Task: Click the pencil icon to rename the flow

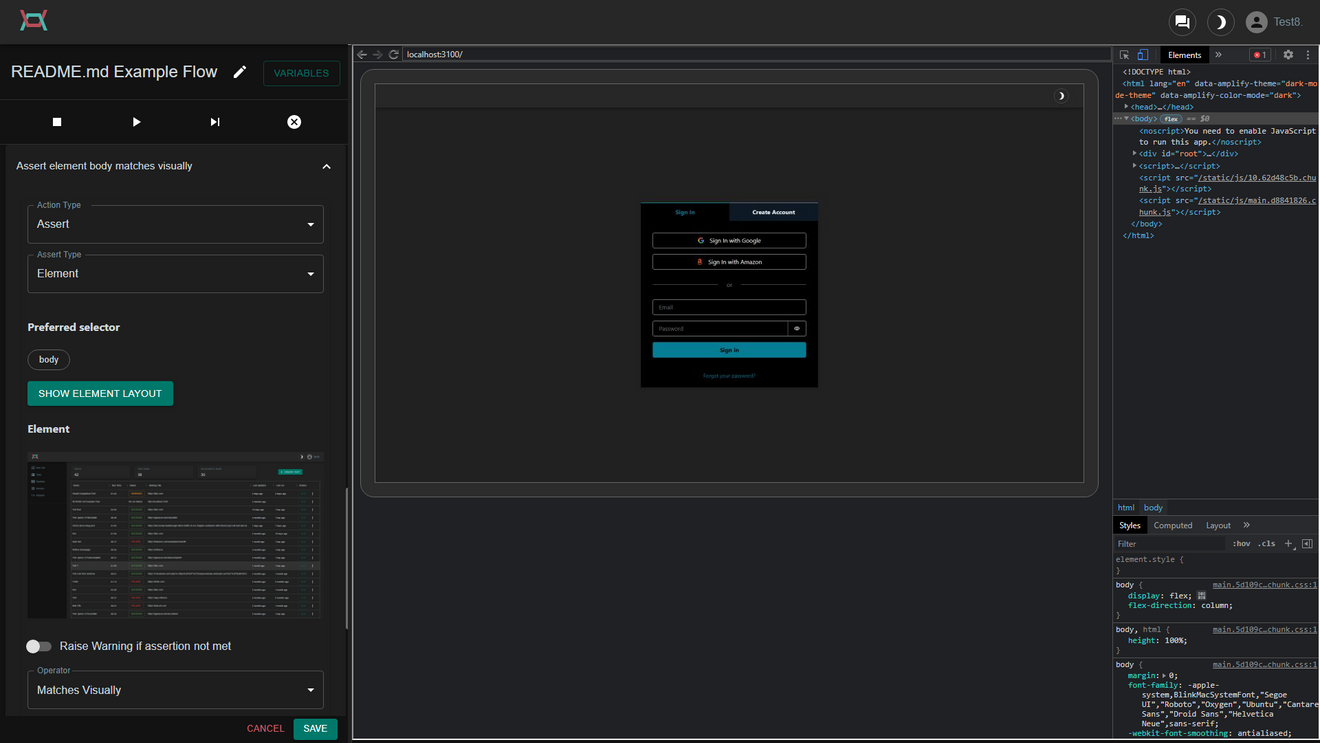Action: (x=239, y=72)
